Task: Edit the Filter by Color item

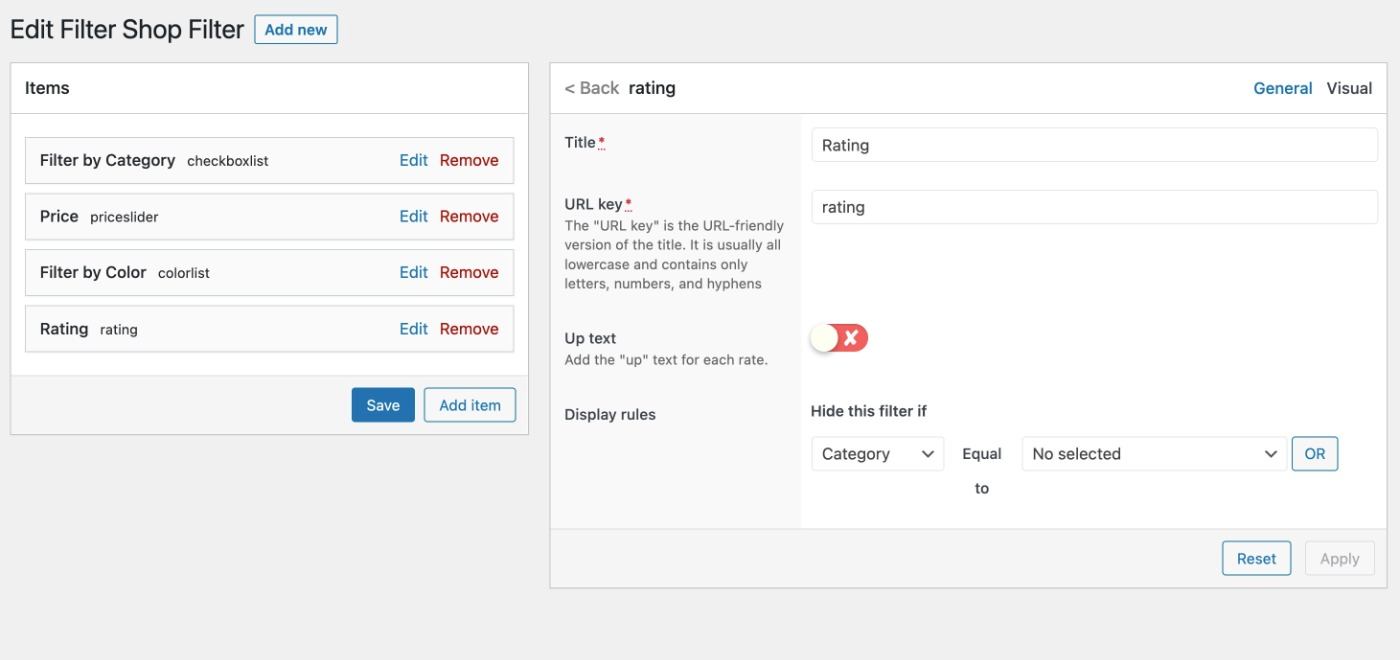Action: [x=413, y=272]
